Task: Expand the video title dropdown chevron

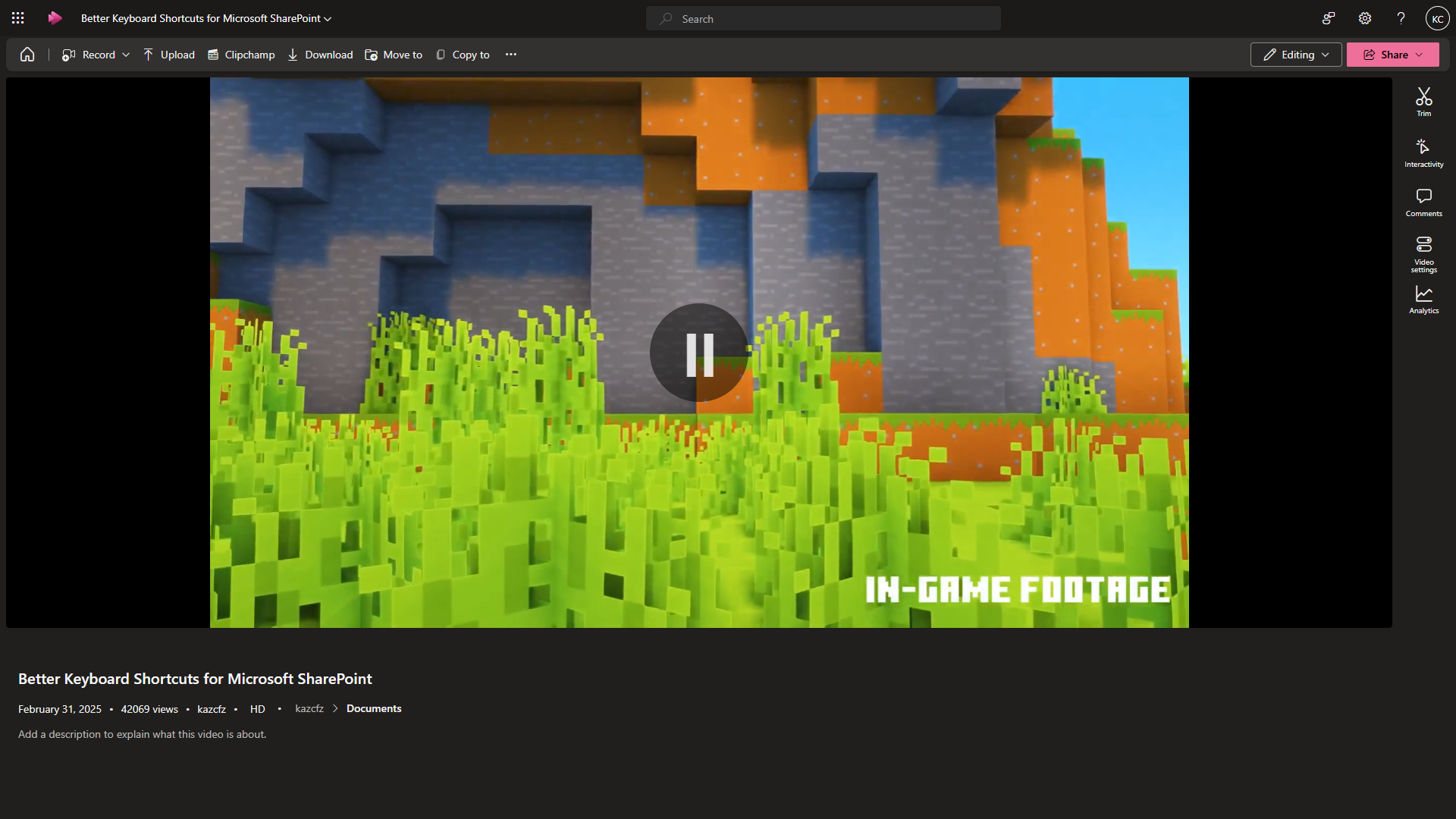Action: (x=328, y=19)
